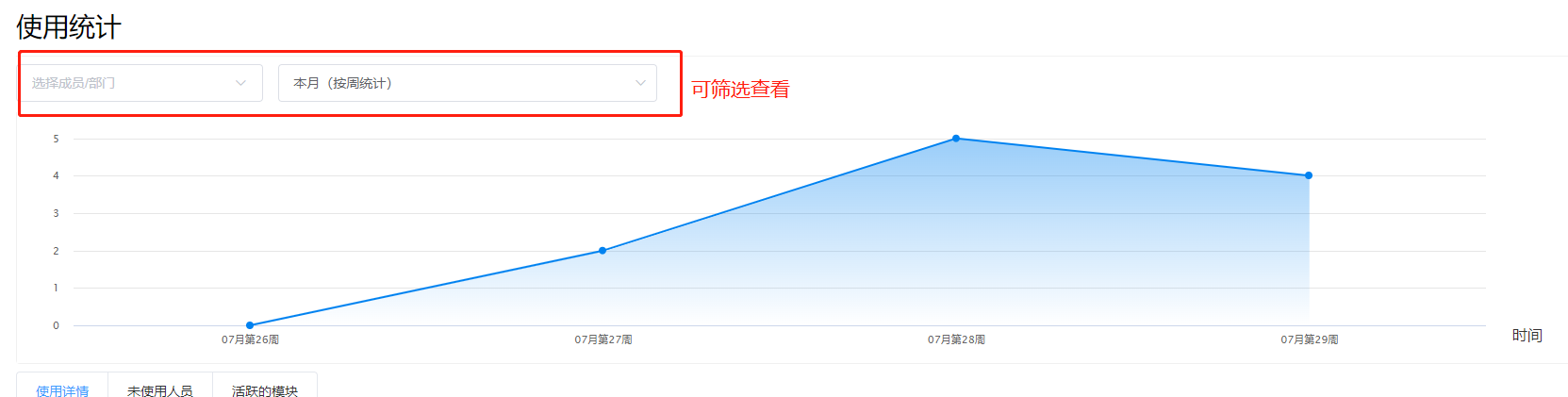Click the 07月第29周 x-axis label

tap(1309, 339)
